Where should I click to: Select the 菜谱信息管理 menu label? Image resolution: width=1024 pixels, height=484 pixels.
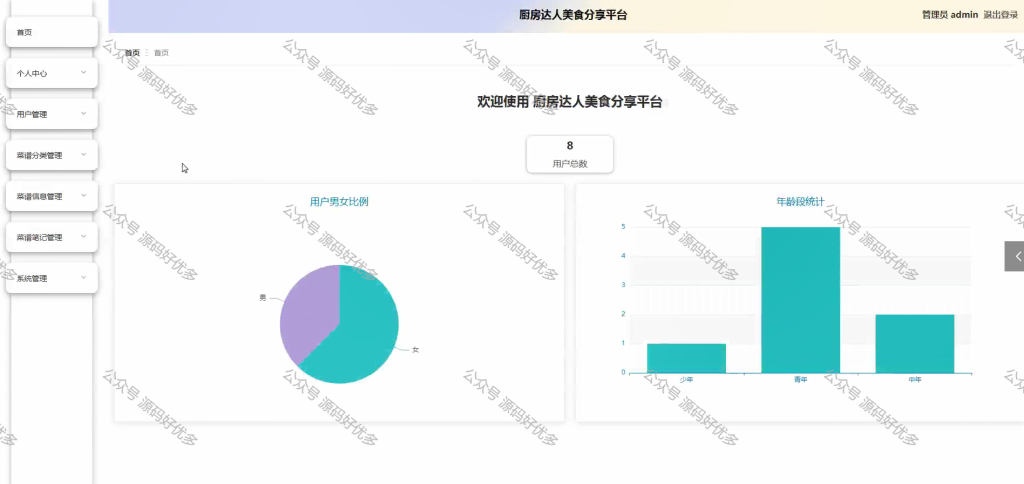39,196
